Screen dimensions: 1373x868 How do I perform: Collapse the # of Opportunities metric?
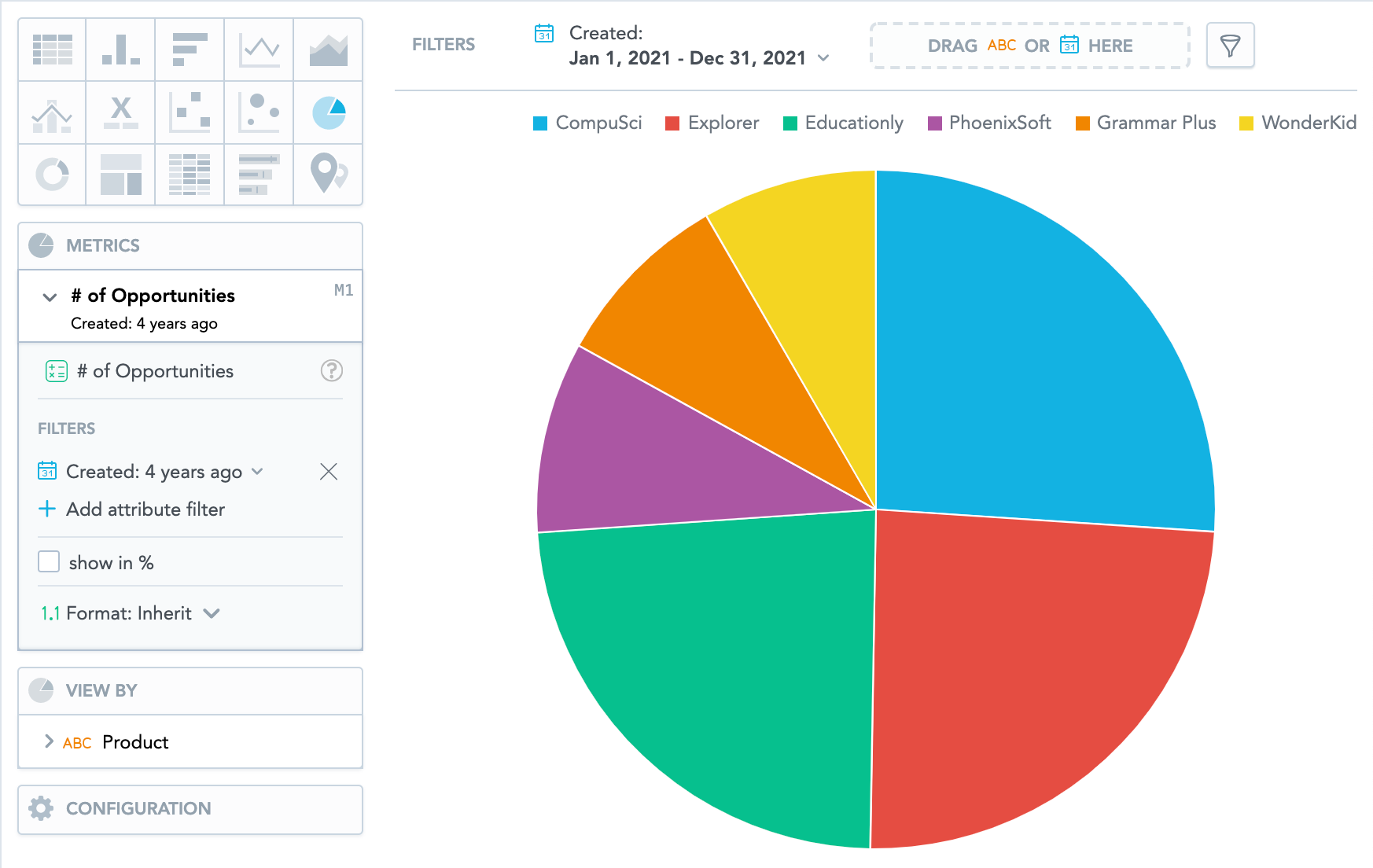tap(49, 296)
